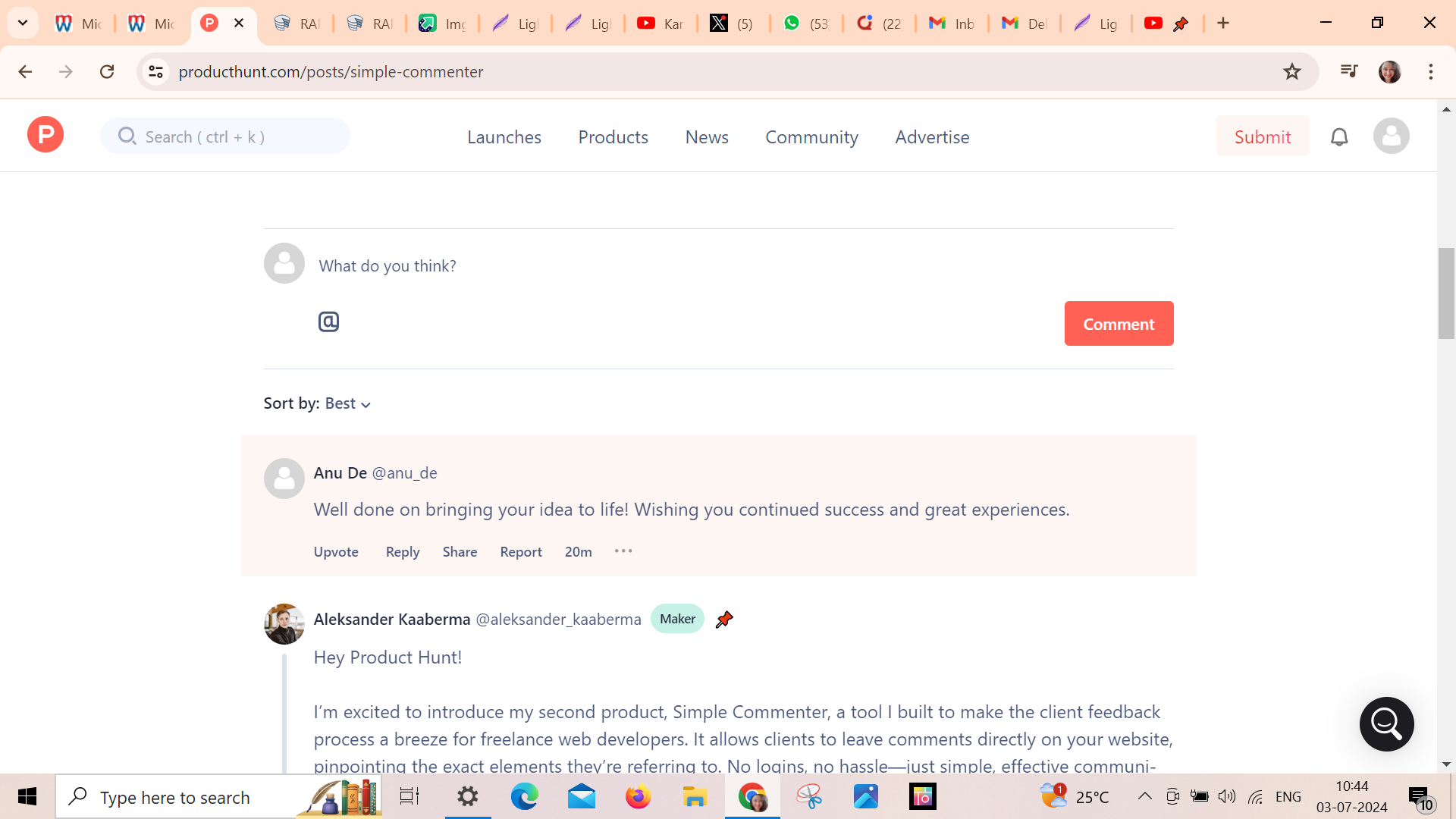
Task: Show hidden icons in the system tray
Action: 1145,796
